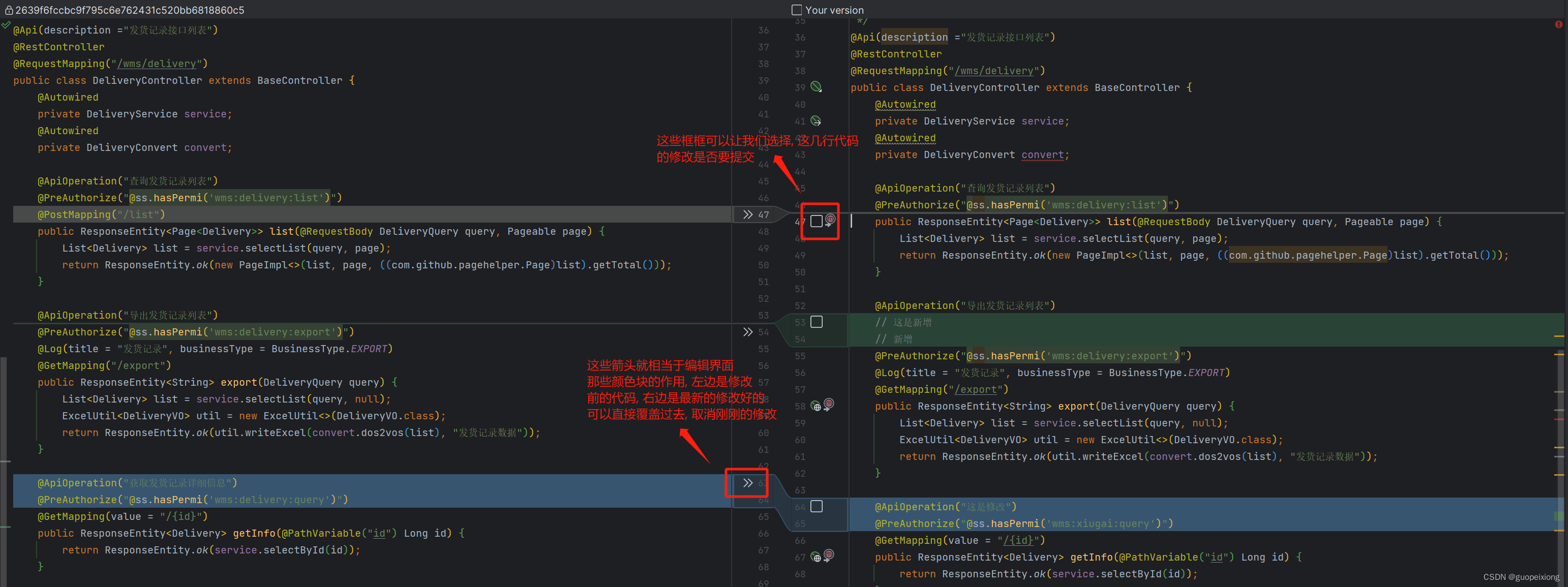Check the change checkbox at line 53
The height and width of the screenshot is (587, 1568).
(817, 322)
